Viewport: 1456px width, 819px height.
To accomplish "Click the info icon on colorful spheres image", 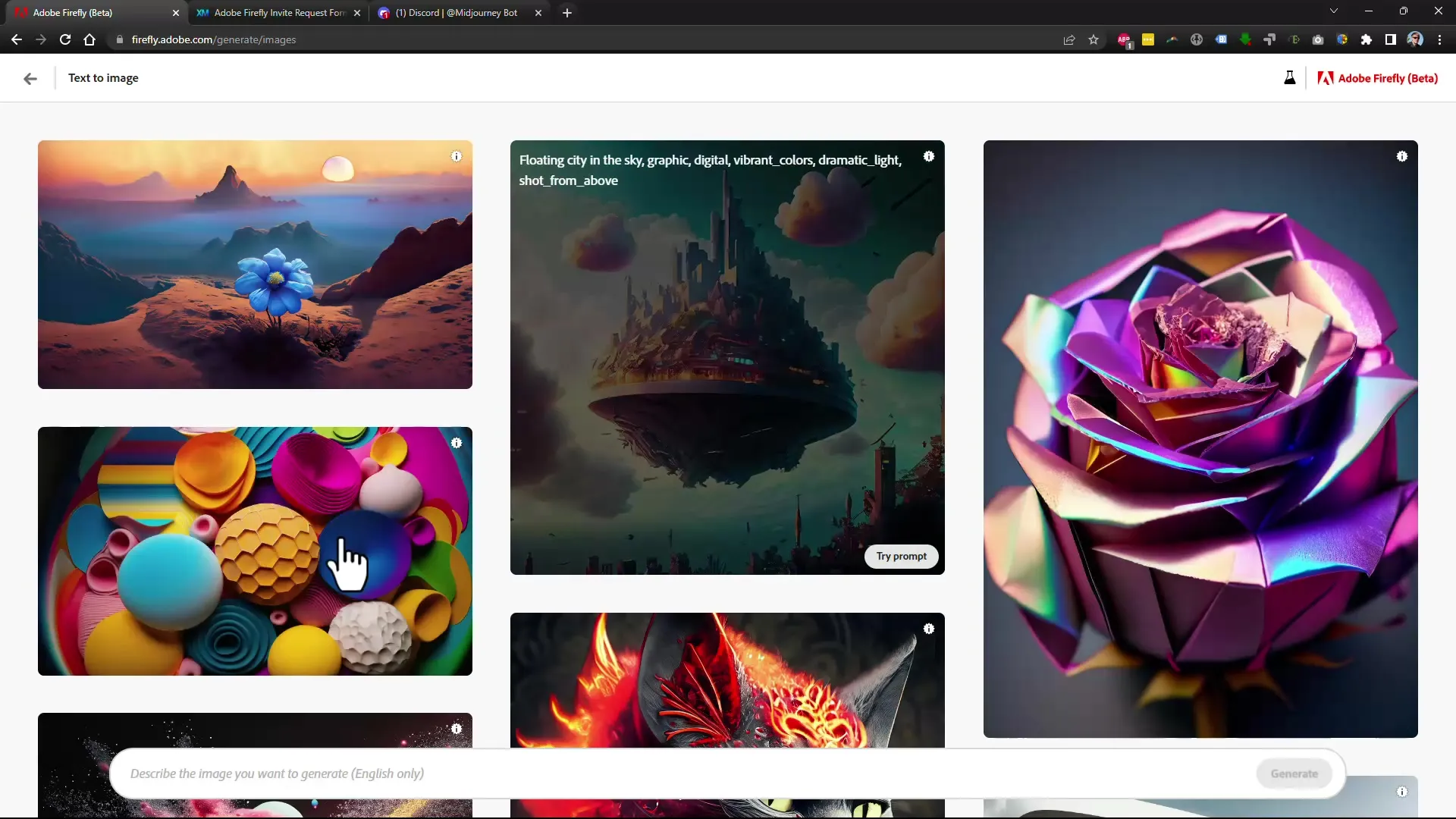I will click(x=456, y=443).
